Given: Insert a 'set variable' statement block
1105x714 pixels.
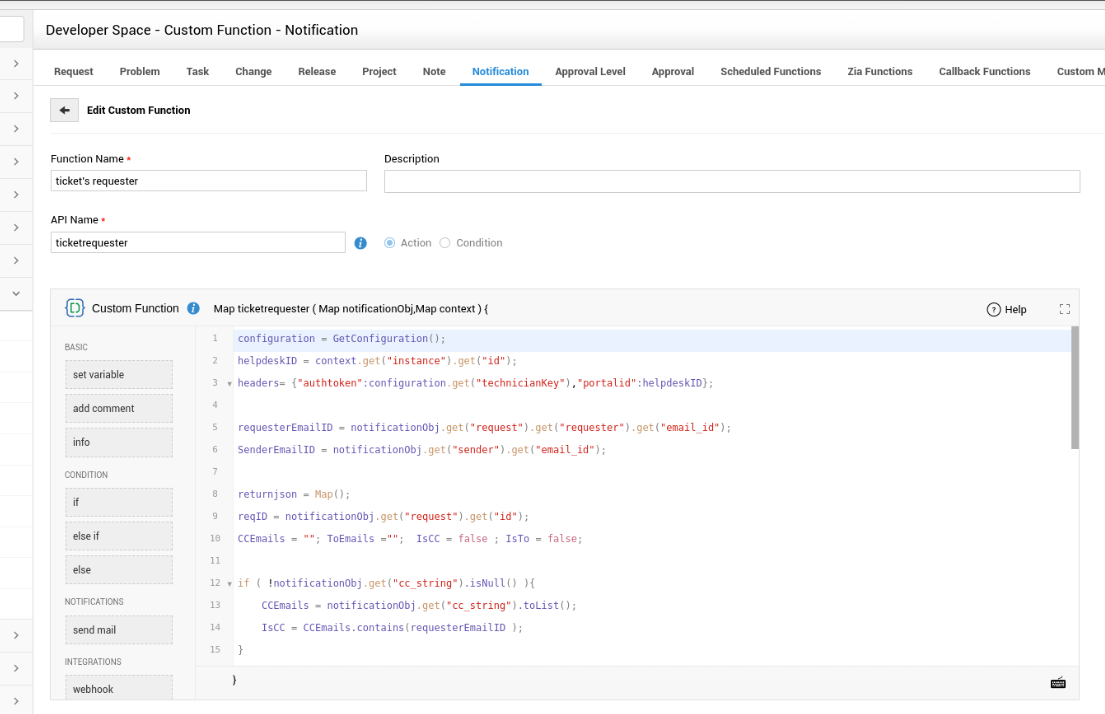Looking at the screenshot, I should [119, 375].
